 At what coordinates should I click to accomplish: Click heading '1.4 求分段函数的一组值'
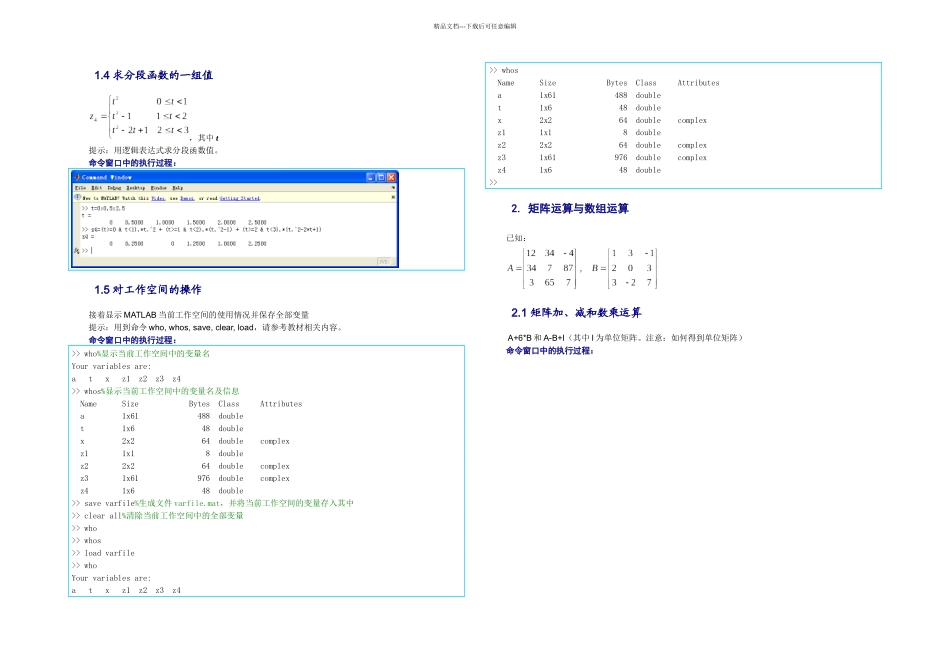click(153, 75)
